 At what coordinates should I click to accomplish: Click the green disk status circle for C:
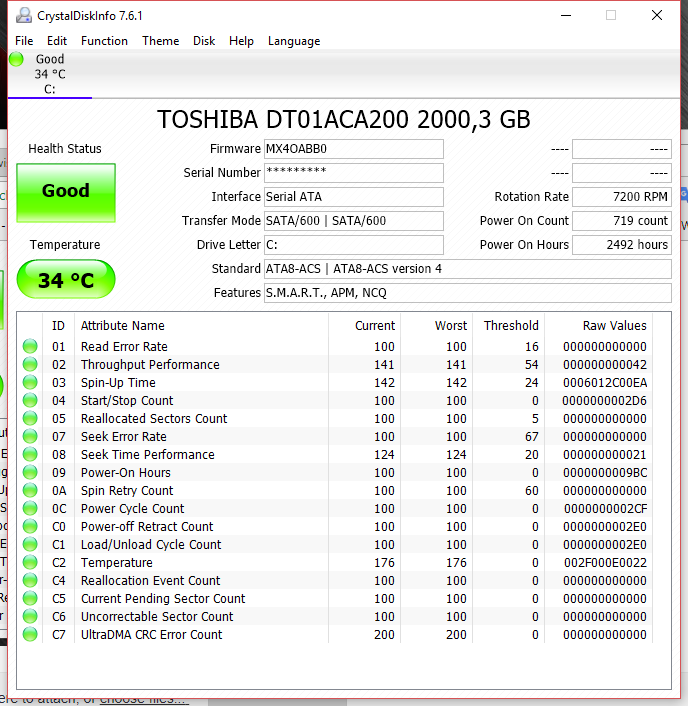16,59
